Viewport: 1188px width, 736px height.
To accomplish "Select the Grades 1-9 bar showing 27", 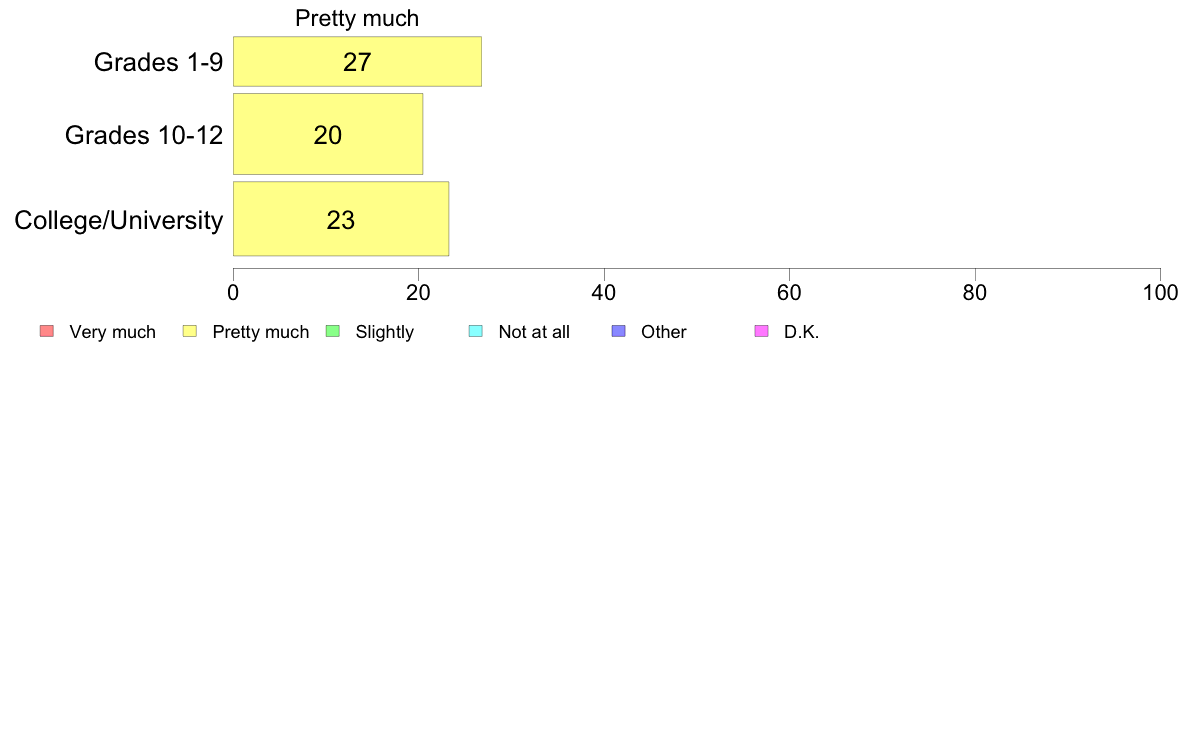I will pyautogui.click(x=357, y=61).
